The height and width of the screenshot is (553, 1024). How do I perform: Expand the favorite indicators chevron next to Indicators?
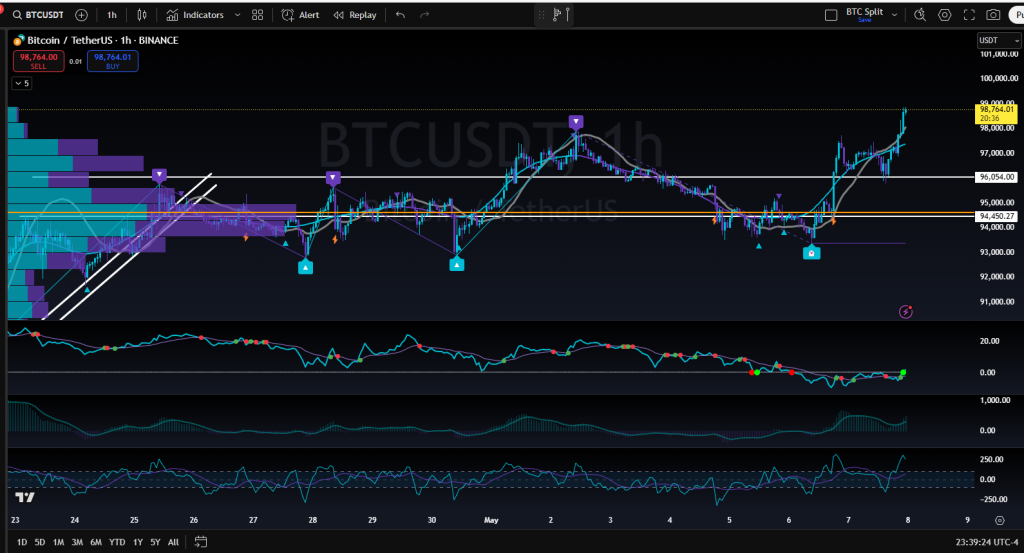pos(237,14)
